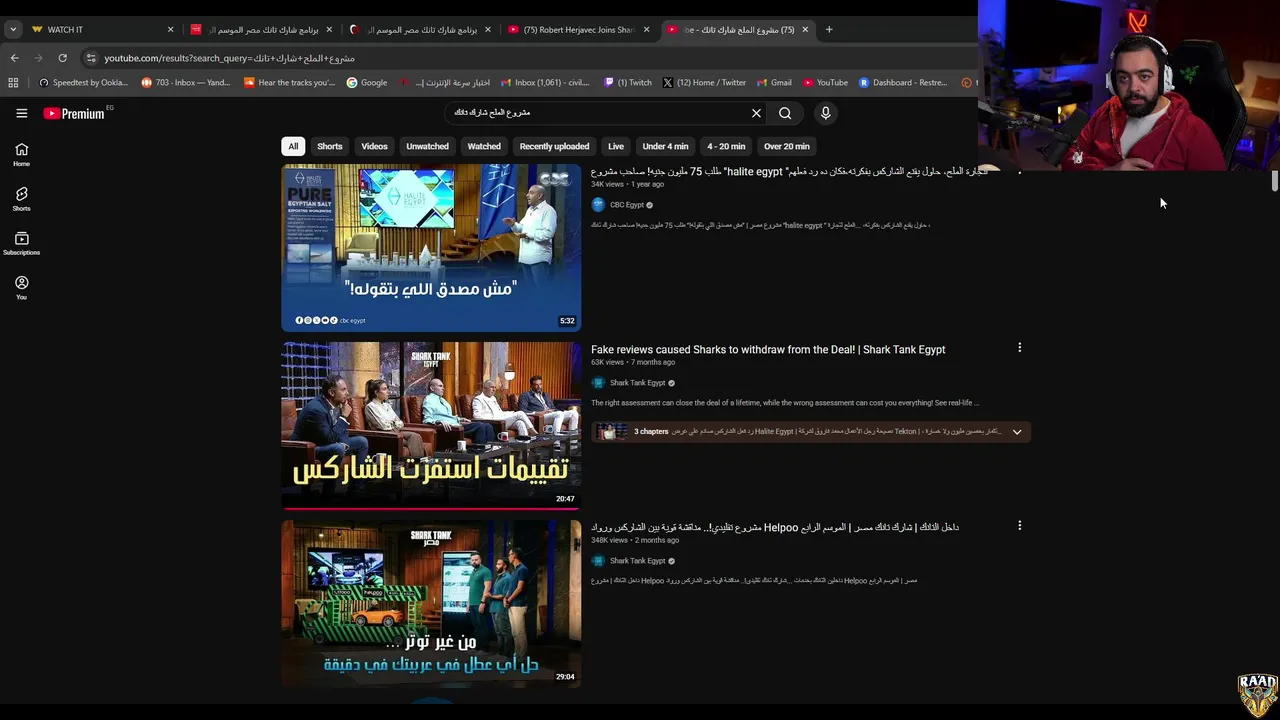Click the browser address bar URL
The height and width of the screenshot is (720, 1280).
click(229, 58)
